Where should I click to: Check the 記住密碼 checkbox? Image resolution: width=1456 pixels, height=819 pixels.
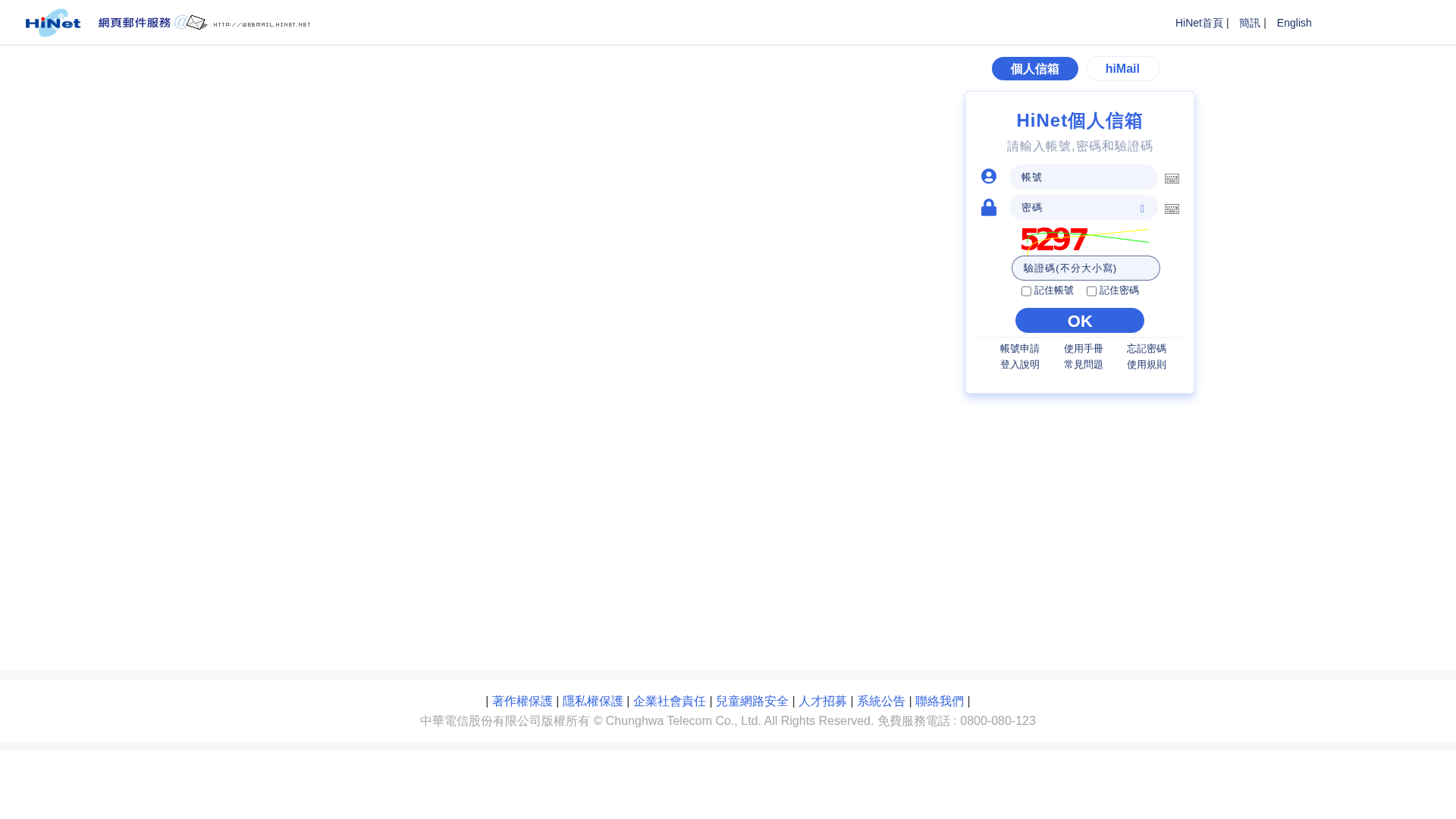click(x=1091, y=291)
